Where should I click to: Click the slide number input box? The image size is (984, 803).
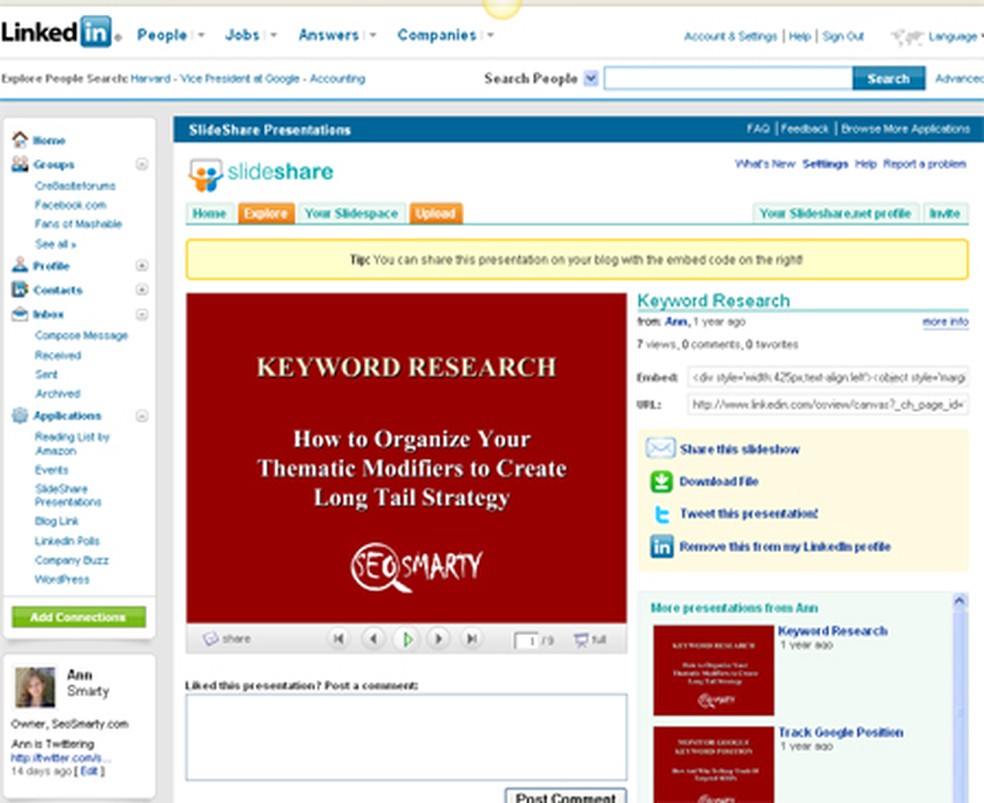(x=526, y=641)
